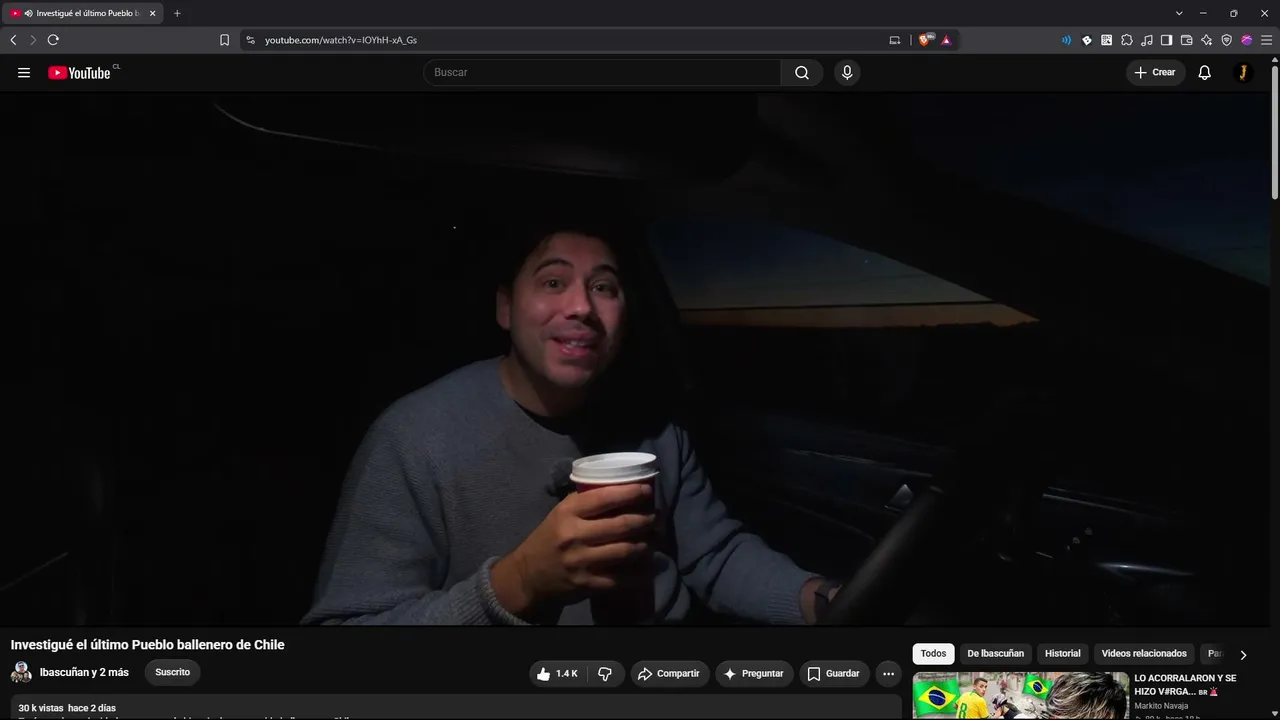
Task: Open the Markito Navaja channel name
Action: click(x=1161, y=706)
